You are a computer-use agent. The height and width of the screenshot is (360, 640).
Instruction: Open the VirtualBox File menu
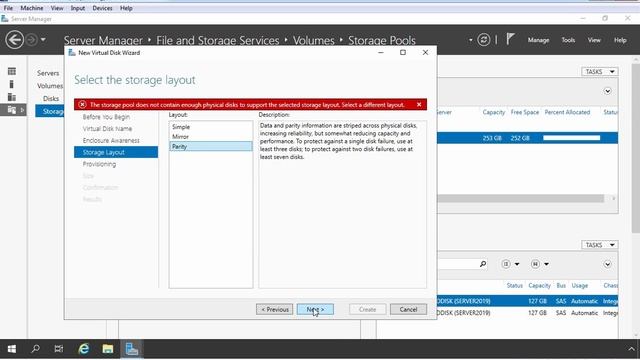point(8,8)
